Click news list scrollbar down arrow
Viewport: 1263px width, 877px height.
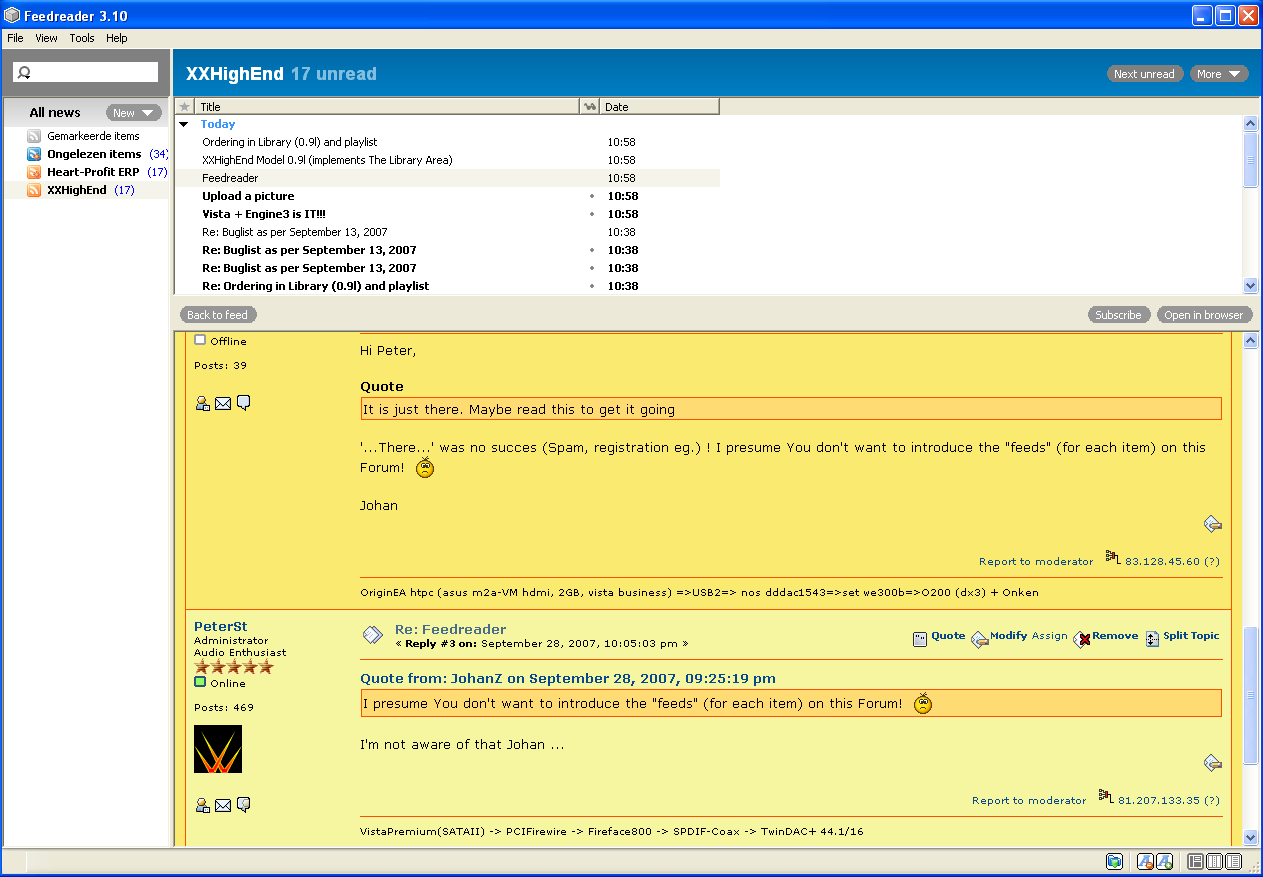[1250, 286]
